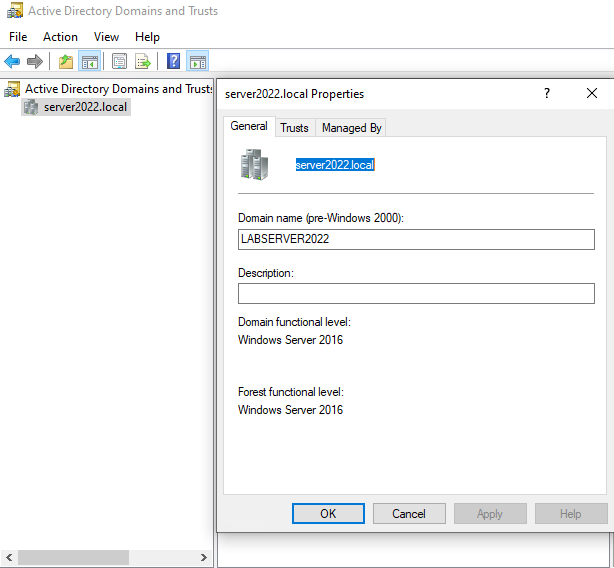Click into the Description text field

click(416, 293)
